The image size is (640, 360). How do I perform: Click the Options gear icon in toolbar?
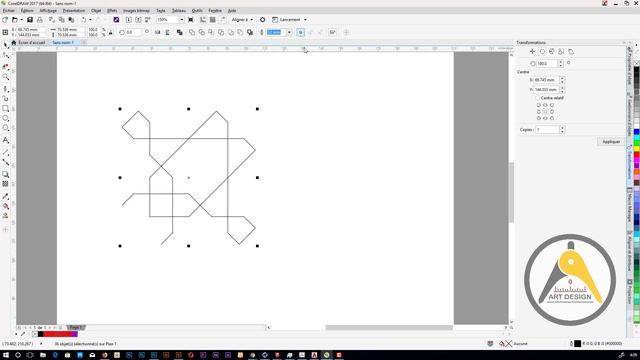[262, 20]
